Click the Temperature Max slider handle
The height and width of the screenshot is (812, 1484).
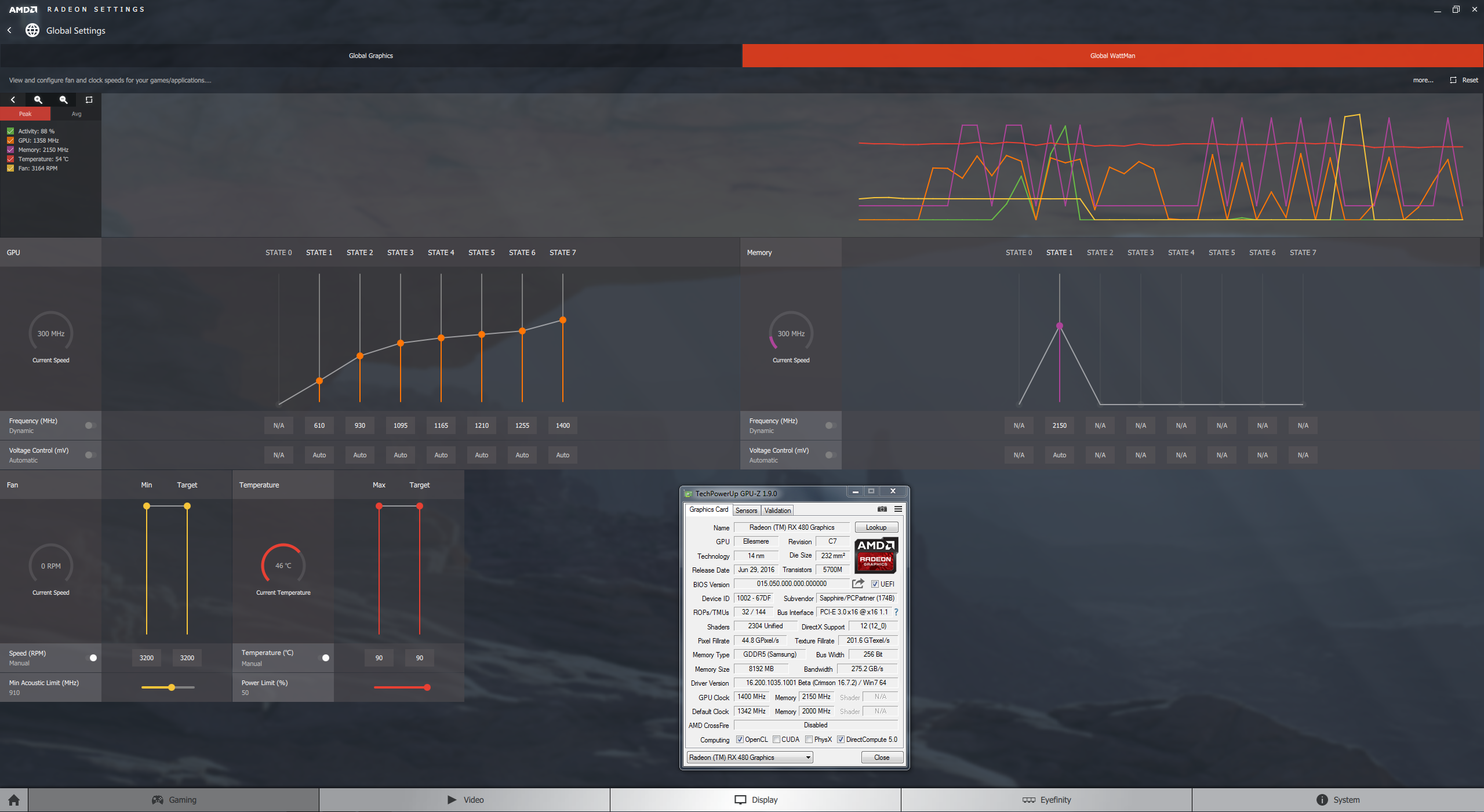pos(379,506)
